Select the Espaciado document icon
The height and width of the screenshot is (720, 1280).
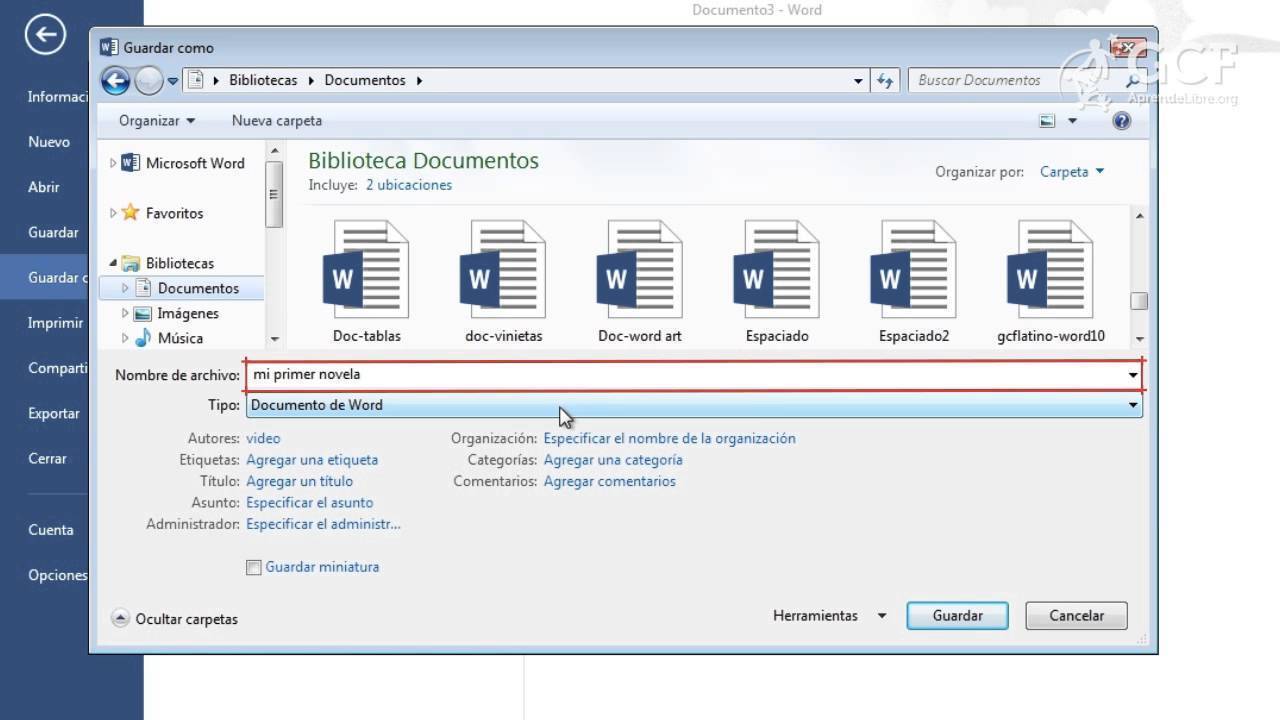click(777, 270)
